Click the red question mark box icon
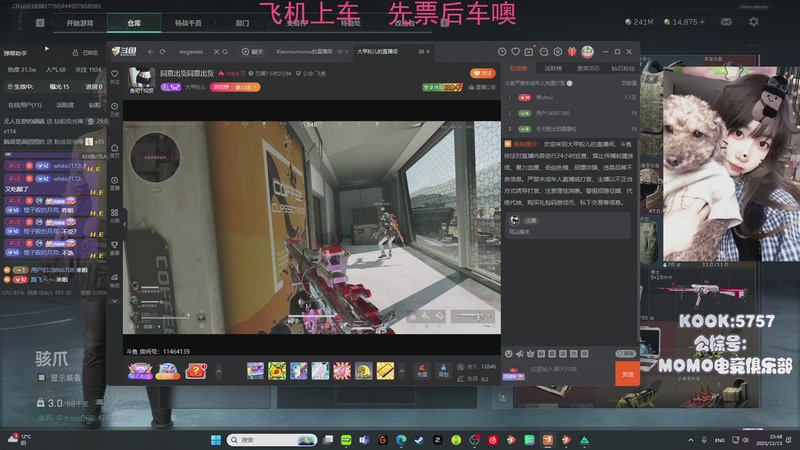Image resolution: width=800 pixels, height=450 pixels. coord(195,371)
